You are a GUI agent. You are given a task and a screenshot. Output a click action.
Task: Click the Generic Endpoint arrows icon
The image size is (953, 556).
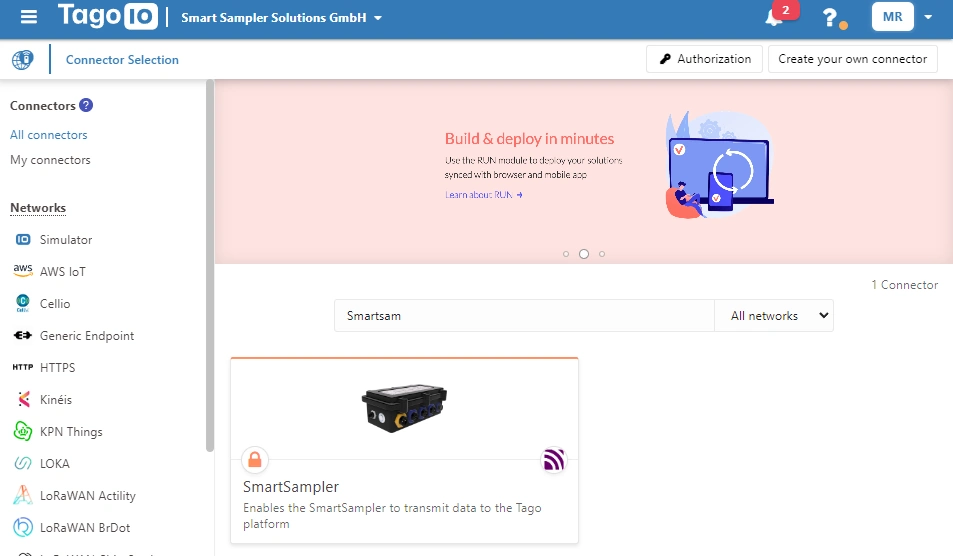point(22,335)
